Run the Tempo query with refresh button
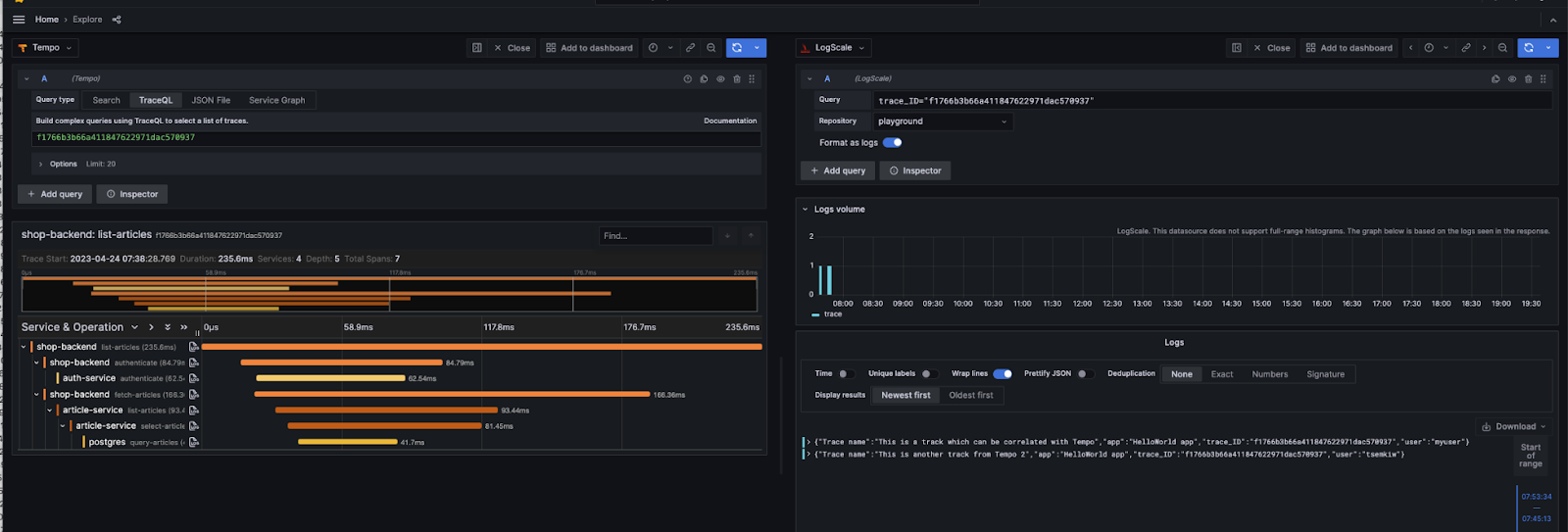The width and height of the screenshot is (1568, 532). pos(738,48)
